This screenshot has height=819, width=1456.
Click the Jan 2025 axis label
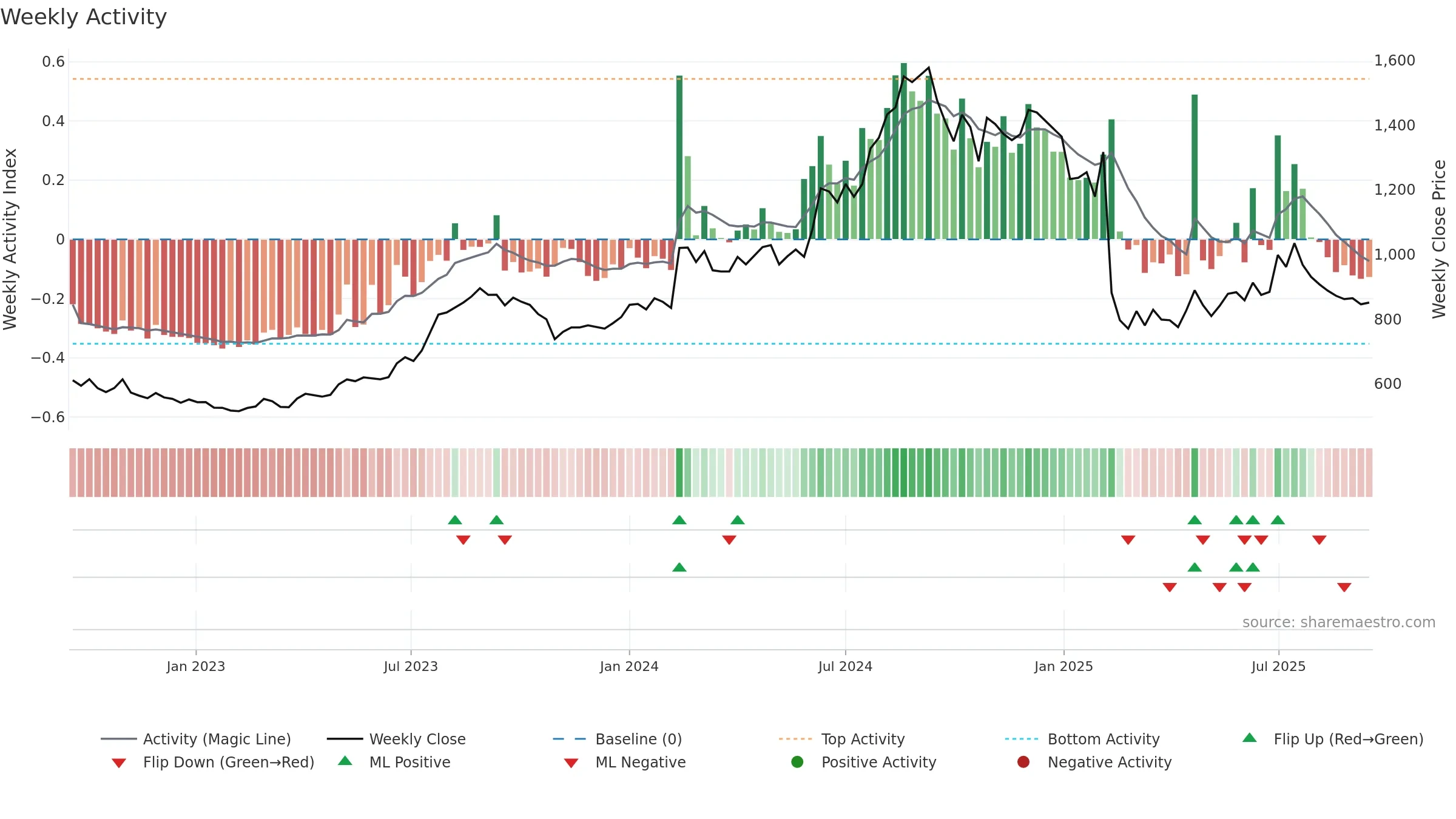(x=1063, y=666)
